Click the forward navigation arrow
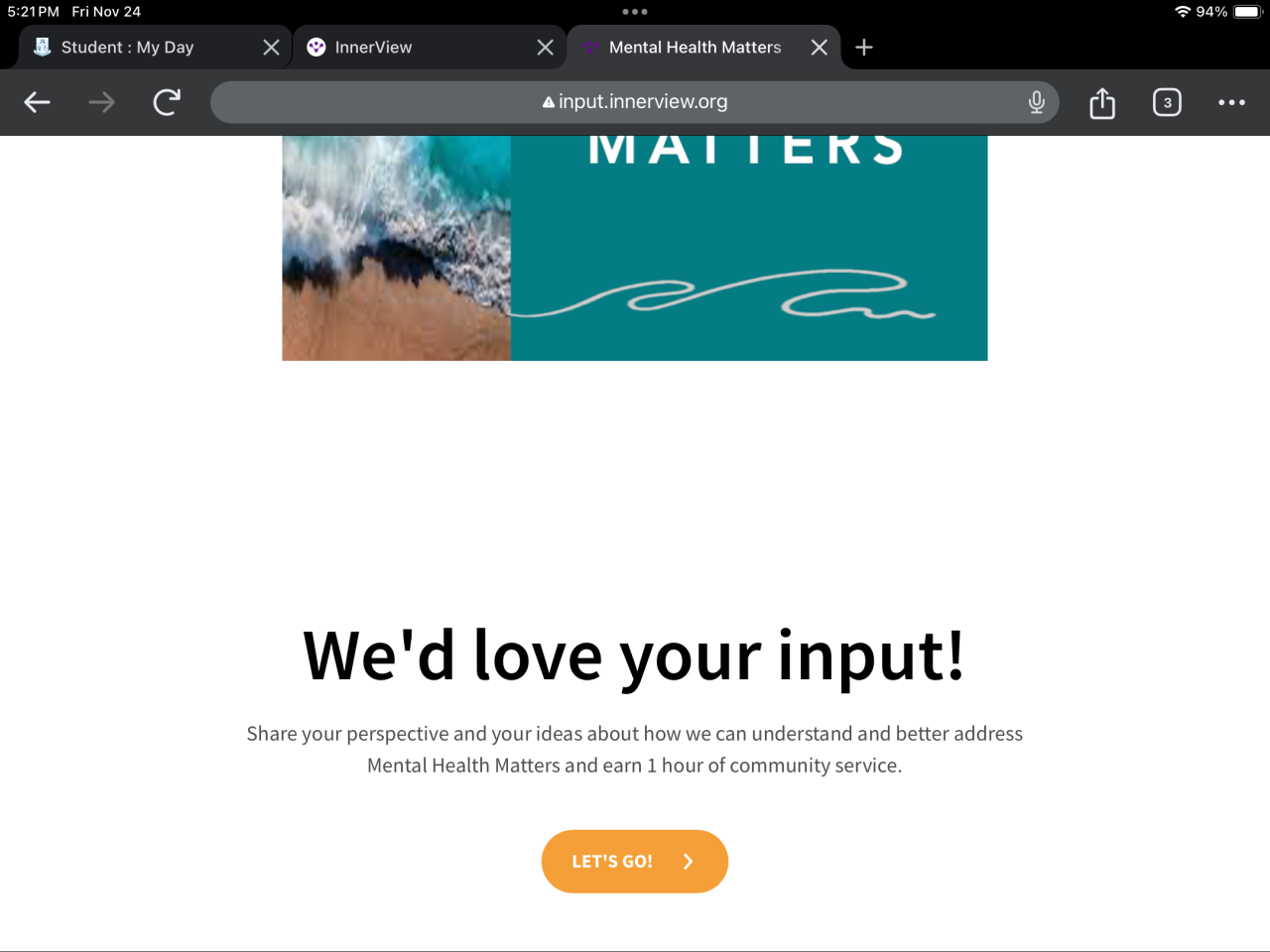This screenshot has height=952, width=1270. pos(101,102)
